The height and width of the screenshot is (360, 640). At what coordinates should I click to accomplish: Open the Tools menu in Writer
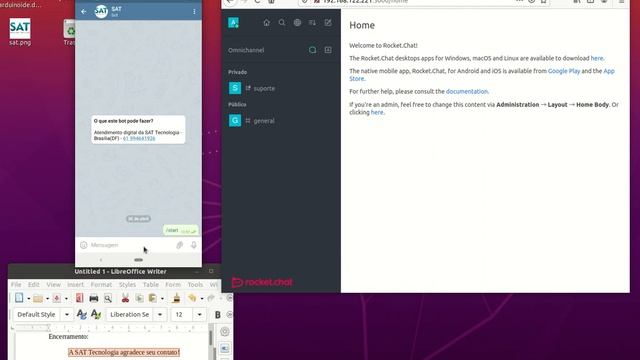pos(195,284)
